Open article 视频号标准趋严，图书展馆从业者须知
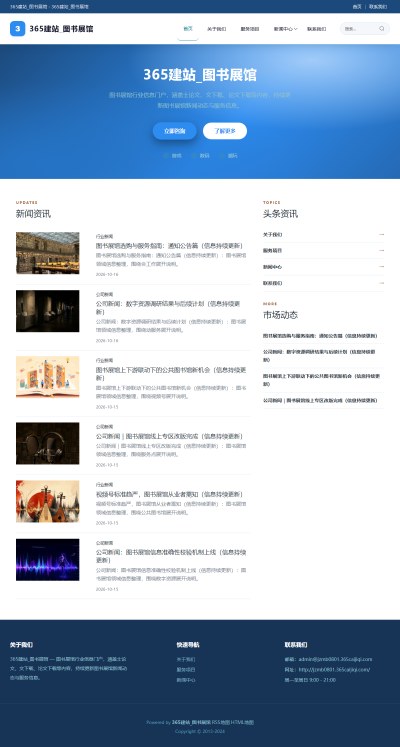 pyautogui.click(x=169, y=495)
